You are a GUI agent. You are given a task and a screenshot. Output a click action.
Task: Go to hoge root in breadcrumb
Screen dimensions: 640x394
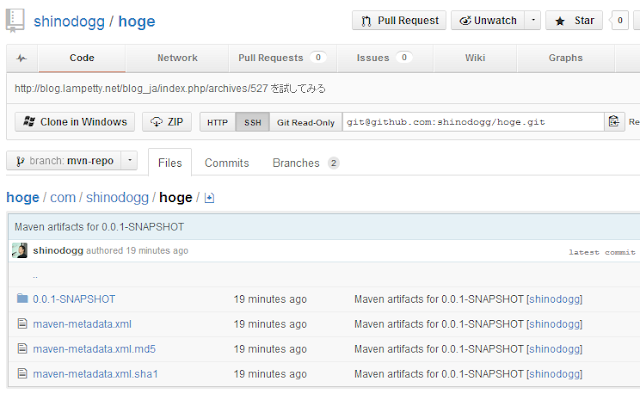pos(23,198)
